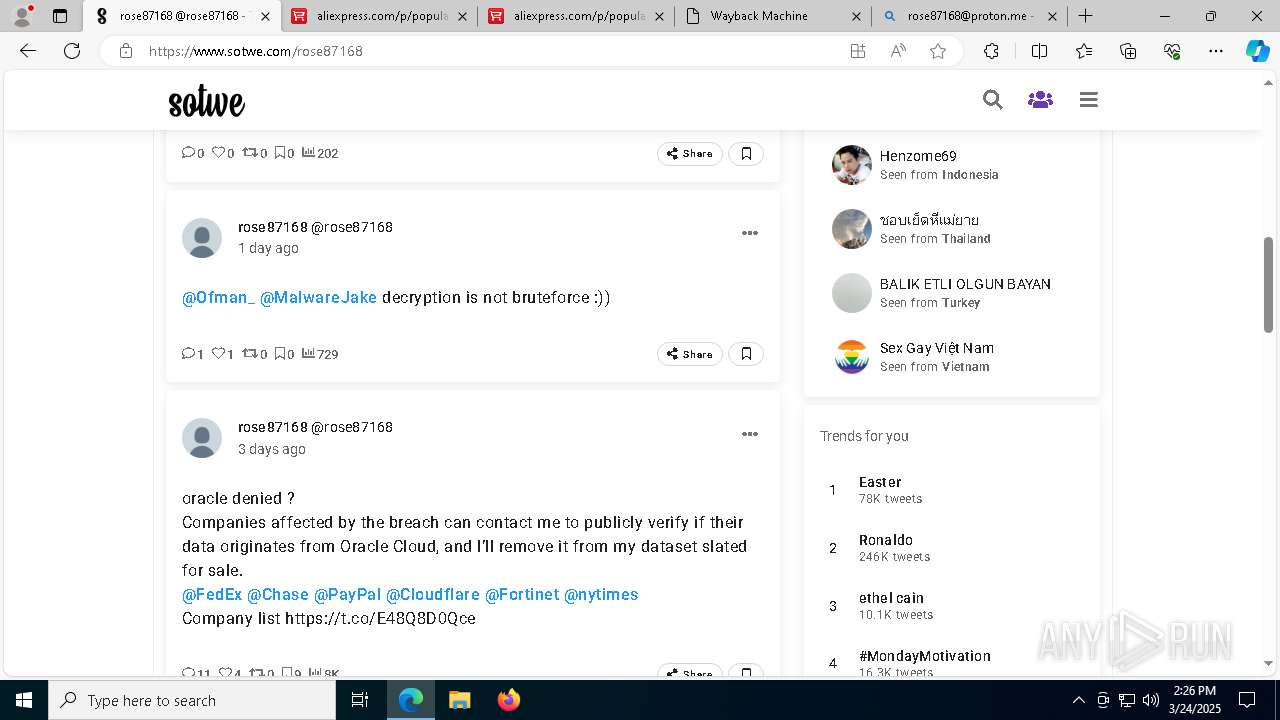Screen dimensions: 1280x720
Task: Open the @PayPal mention link
Action: 347,594
